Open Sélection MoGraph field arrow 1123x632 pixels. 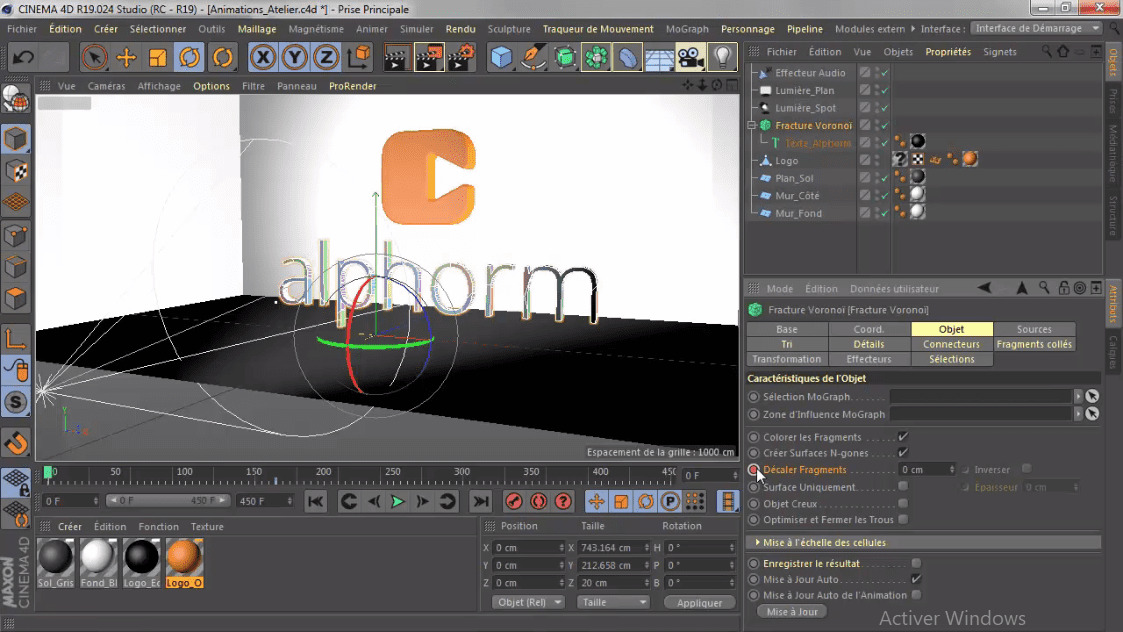[1078, 396]
